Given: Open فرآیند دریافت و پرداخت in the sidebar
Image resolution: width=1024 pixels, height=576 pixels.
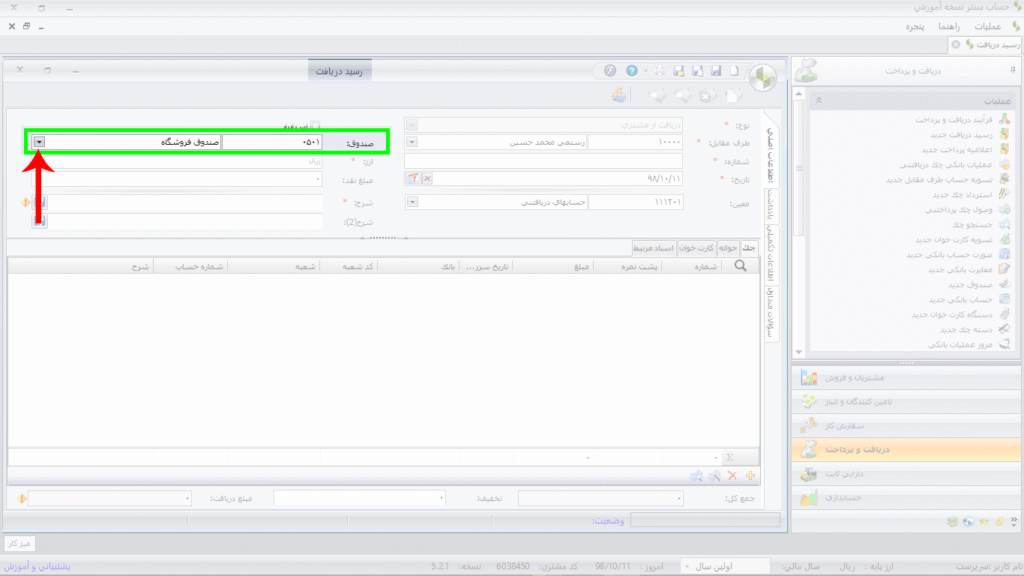Looking at the screenshot, I should 953,120.
